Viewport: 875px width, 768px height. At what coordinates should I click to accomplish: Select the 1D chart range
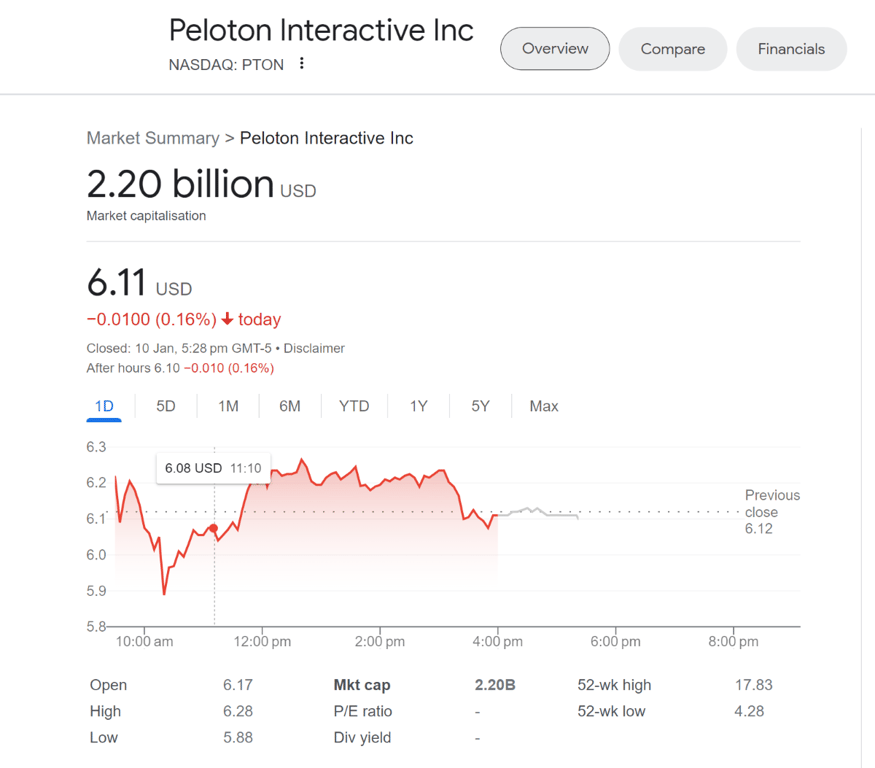104,406
